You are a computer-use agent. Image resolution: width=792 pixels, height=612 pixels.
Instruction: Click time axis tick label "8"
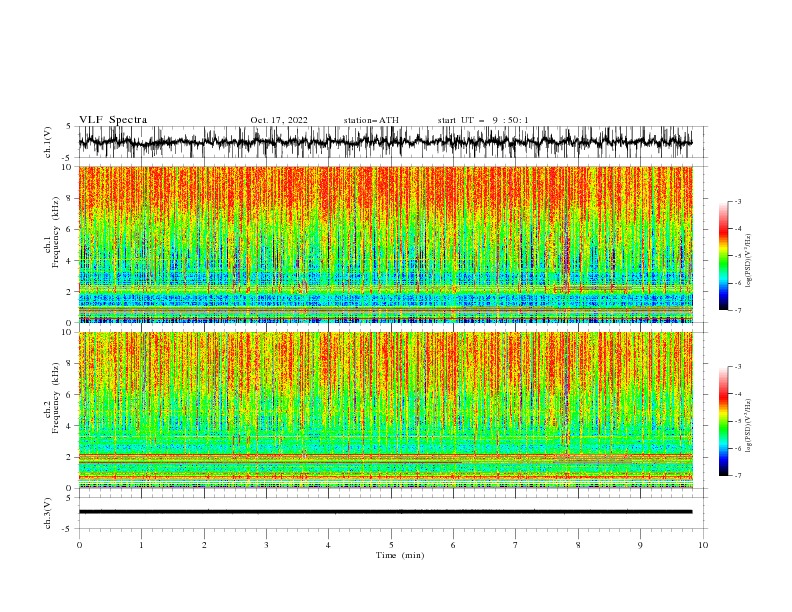[578, 545]
